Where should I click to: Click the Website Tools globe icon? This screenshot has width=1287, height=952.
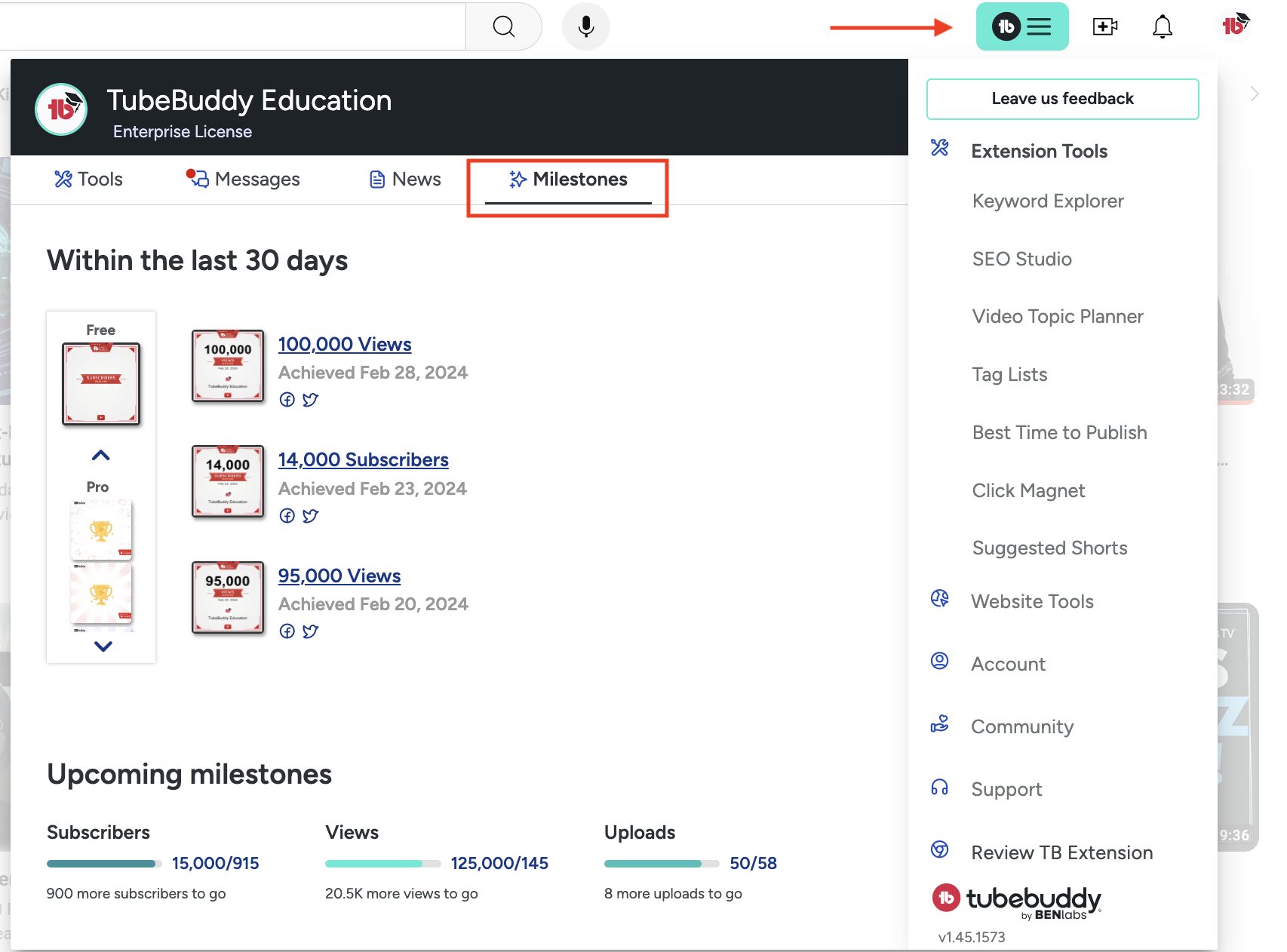coord(939,598)
